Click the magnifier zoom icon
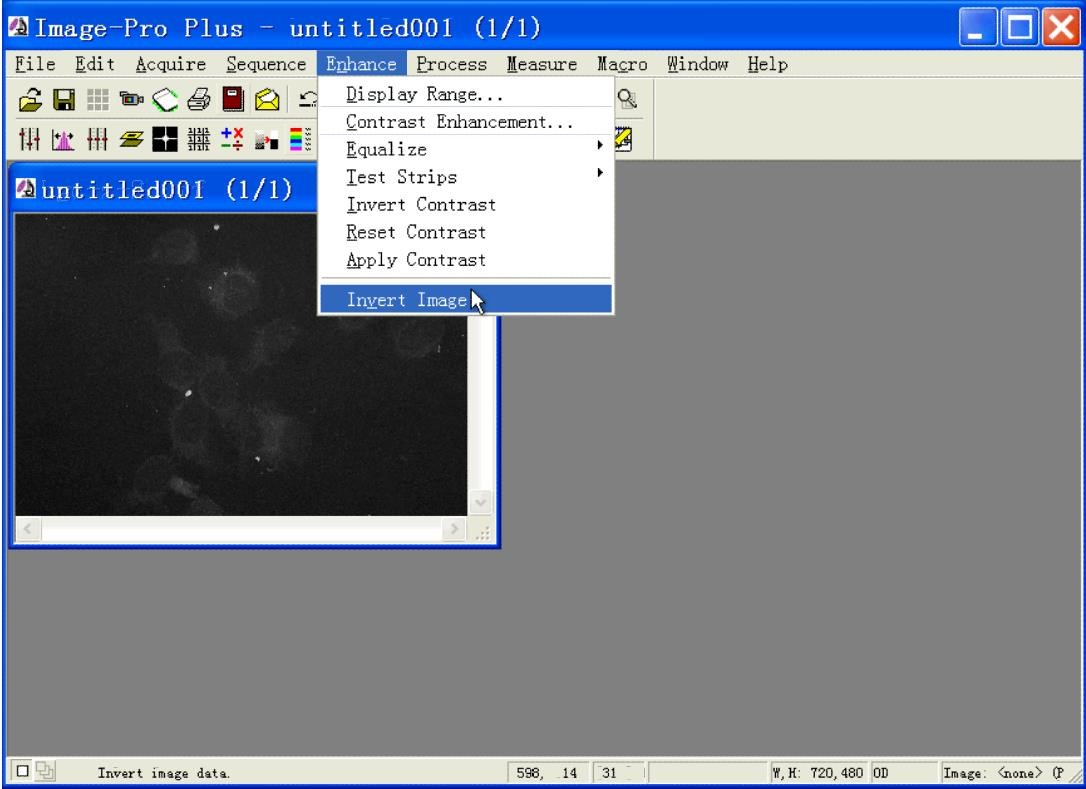This screenshot has height=789, width=1086. 627,99
